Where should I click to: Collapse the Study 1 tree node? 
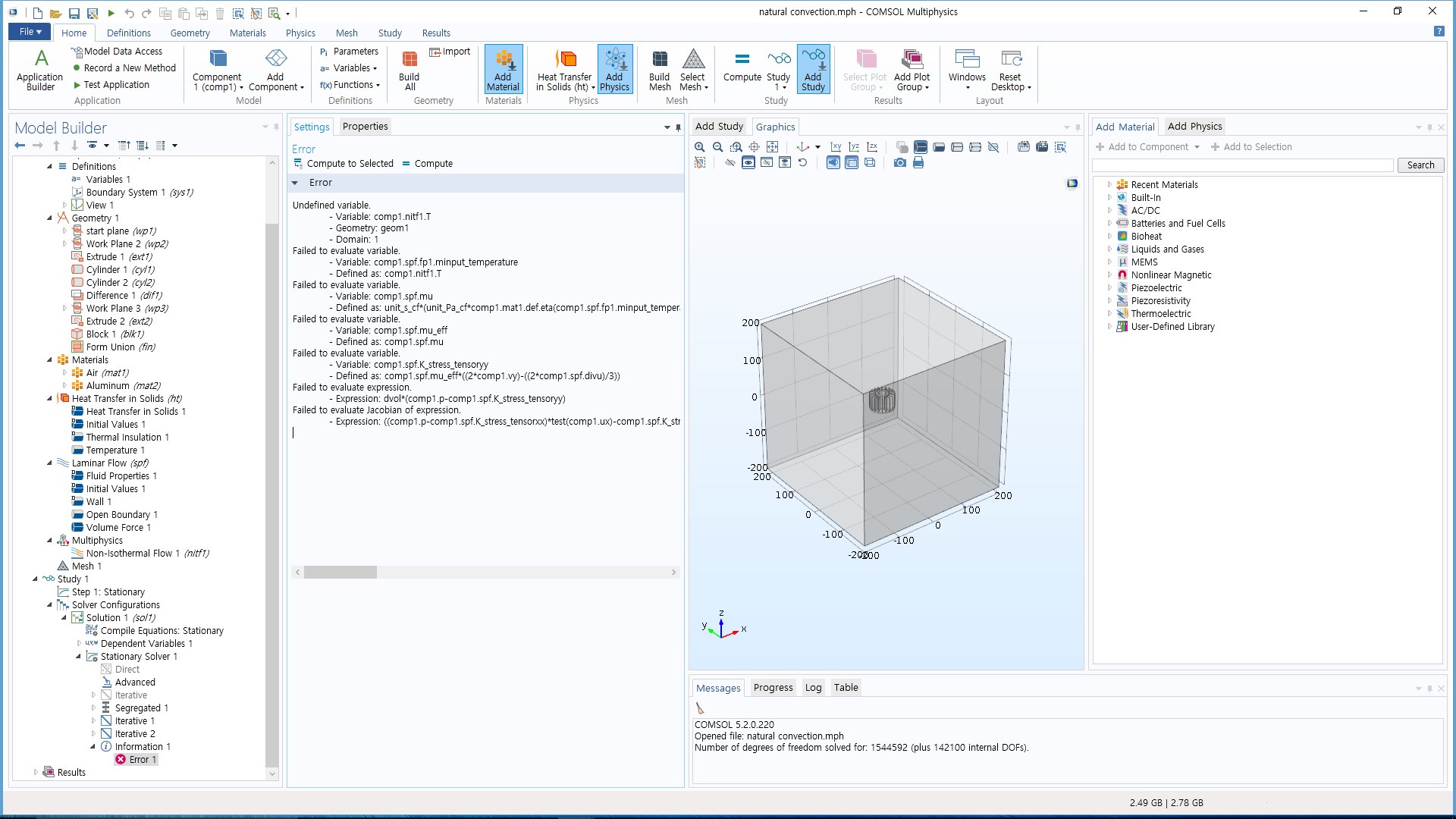(x=36, y=579)
